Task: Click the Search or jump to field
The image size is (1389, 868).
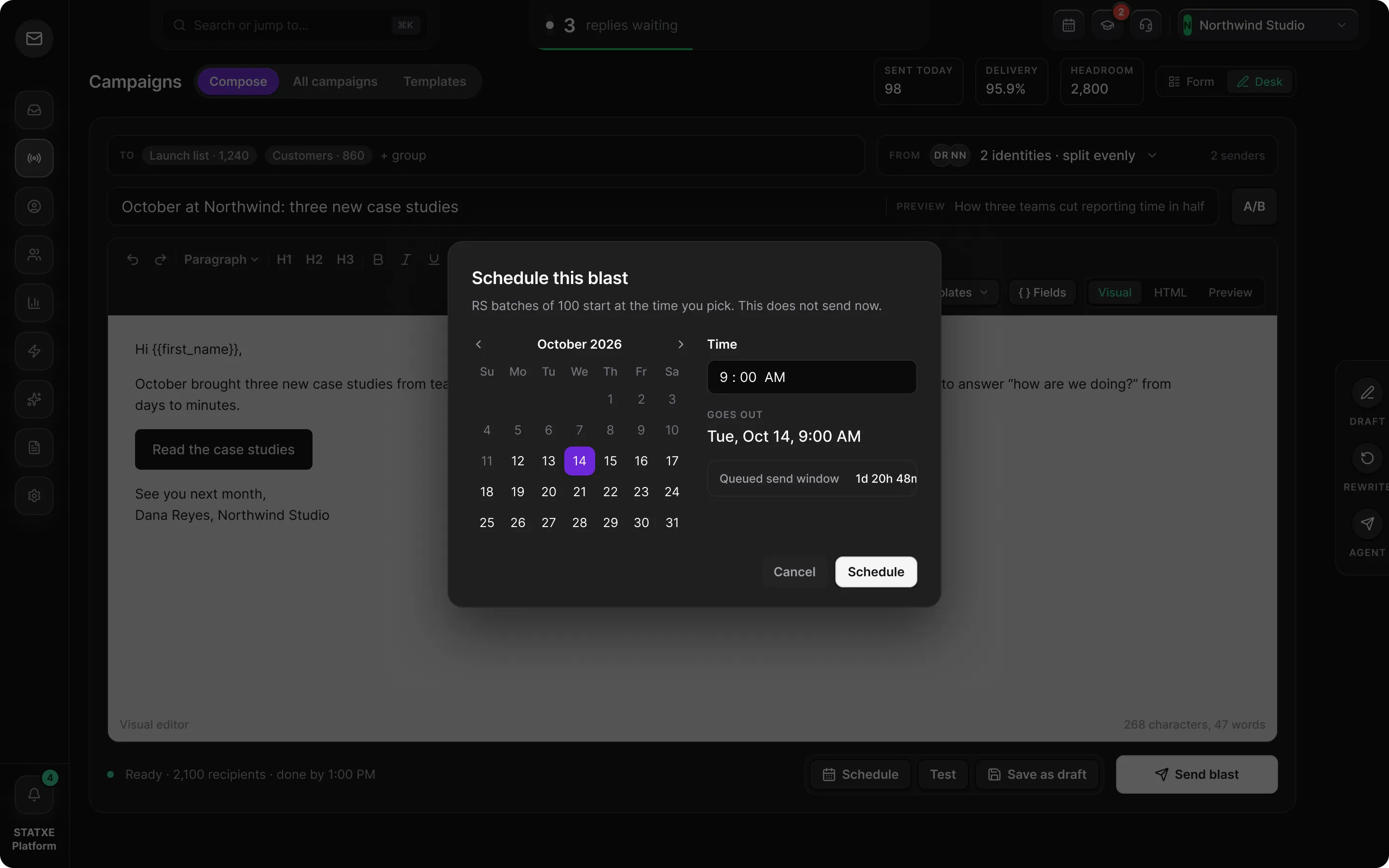Action: 295,25
